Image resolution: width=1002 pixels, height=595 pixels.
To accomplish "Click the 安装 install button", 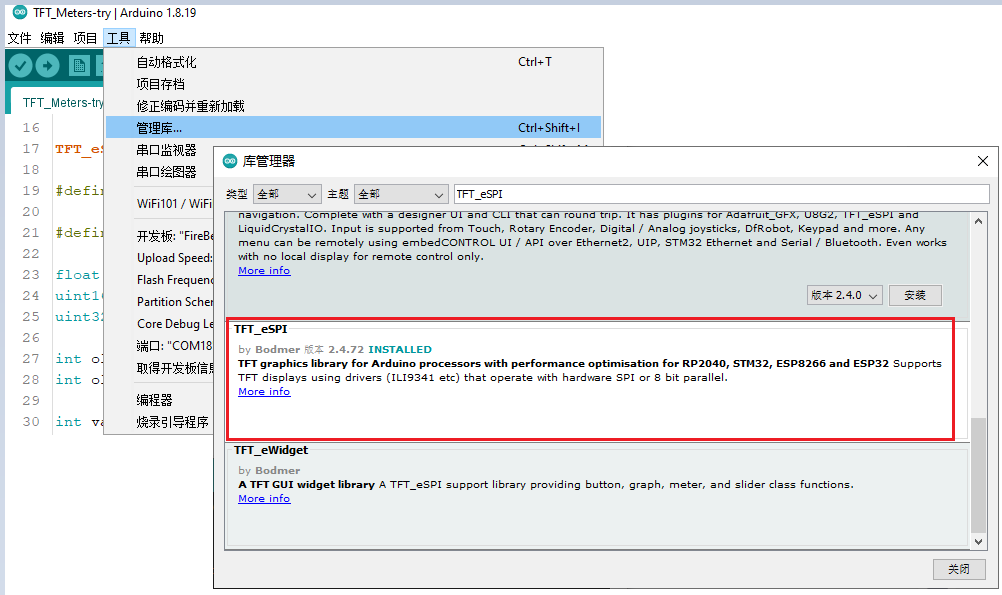I will pos(915,295).
